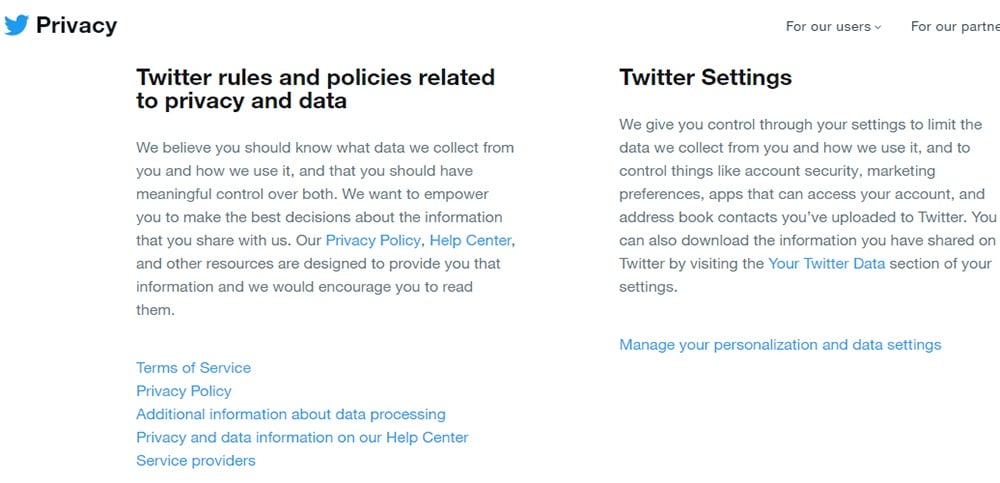
Task: Click the sentence beginning We believe you should know
Action: tap(325, 171)
